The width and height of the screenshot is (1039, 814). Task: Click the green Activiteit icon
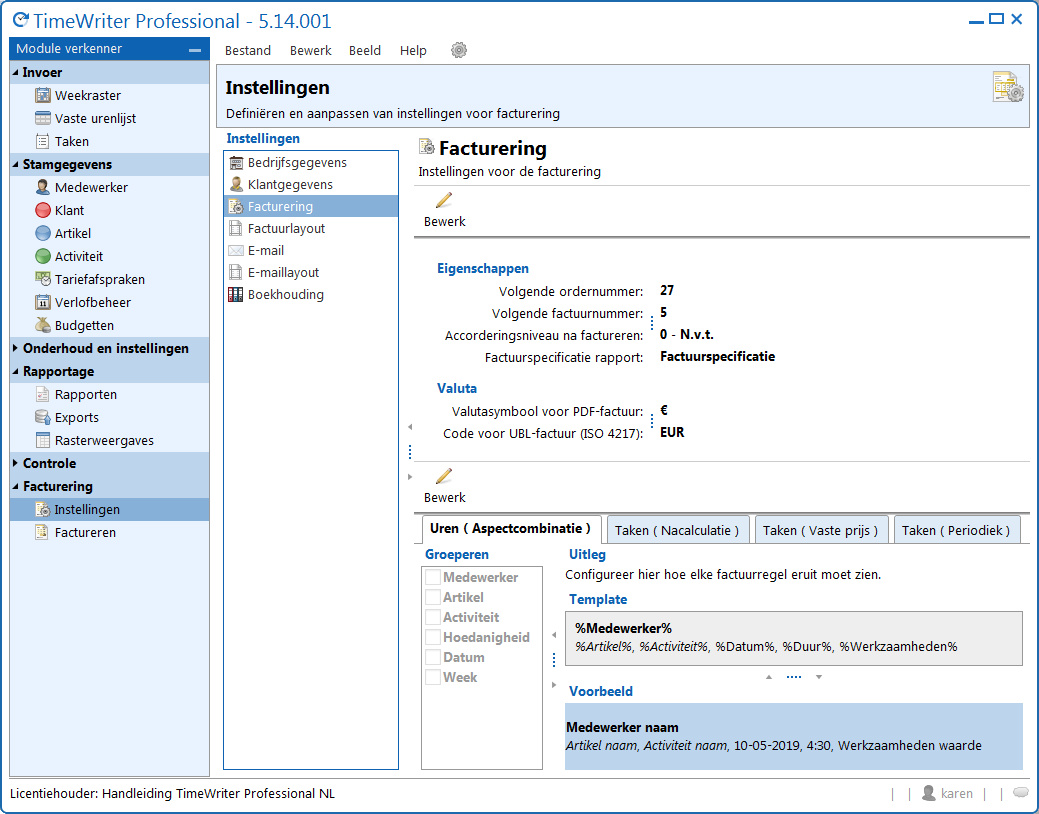pyautogui.click(x=42, y=256)
